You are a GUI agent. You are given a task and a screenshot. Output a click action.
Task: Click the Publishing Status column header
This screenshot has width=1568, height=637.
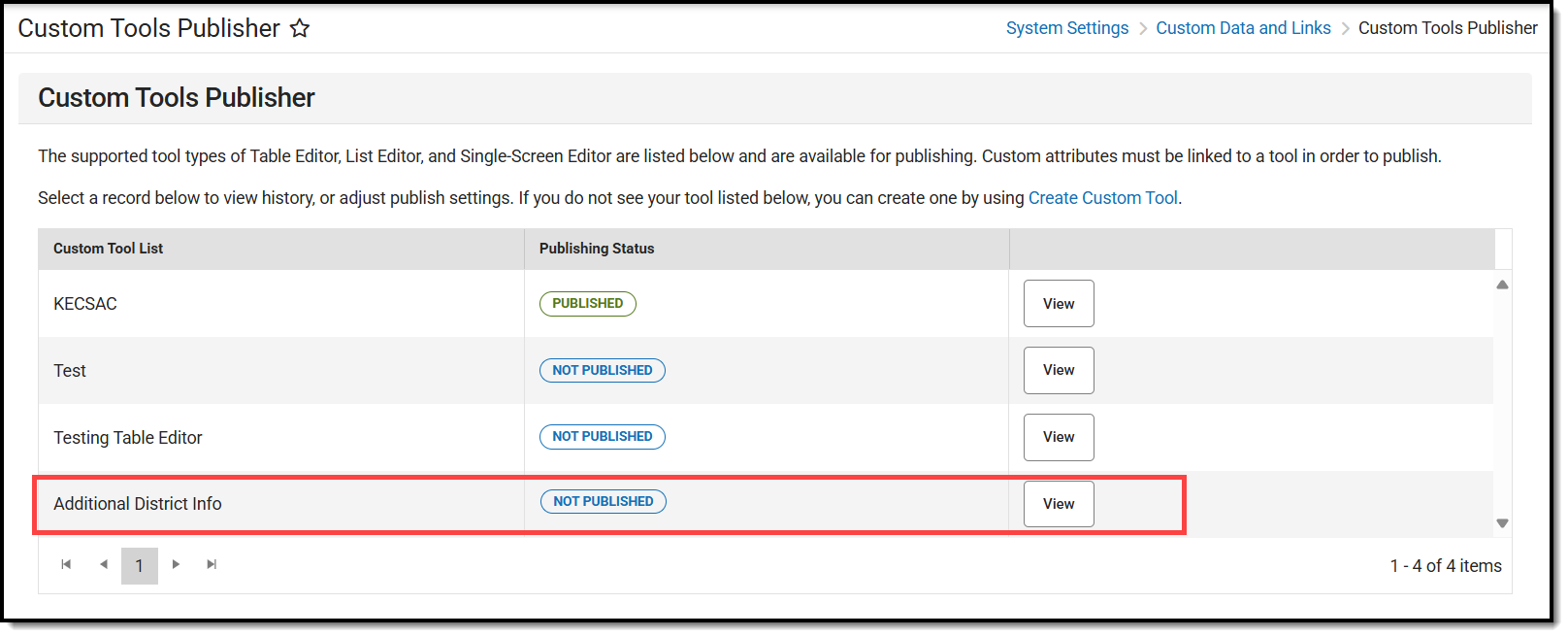[596, 249]
